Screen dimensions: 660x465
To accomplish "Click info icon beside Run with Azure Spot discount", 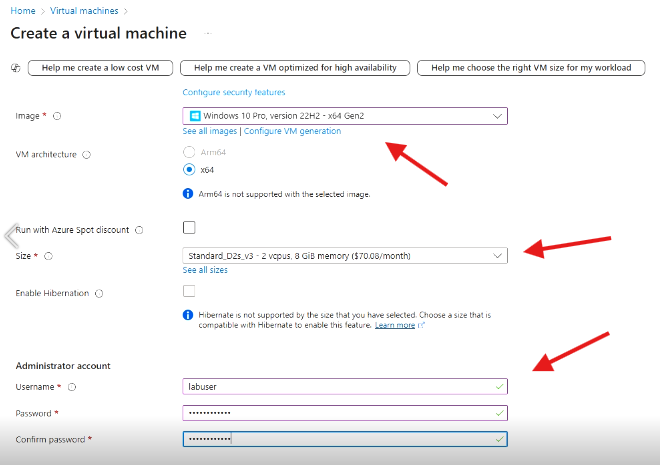I will click(x=139, y=230).
